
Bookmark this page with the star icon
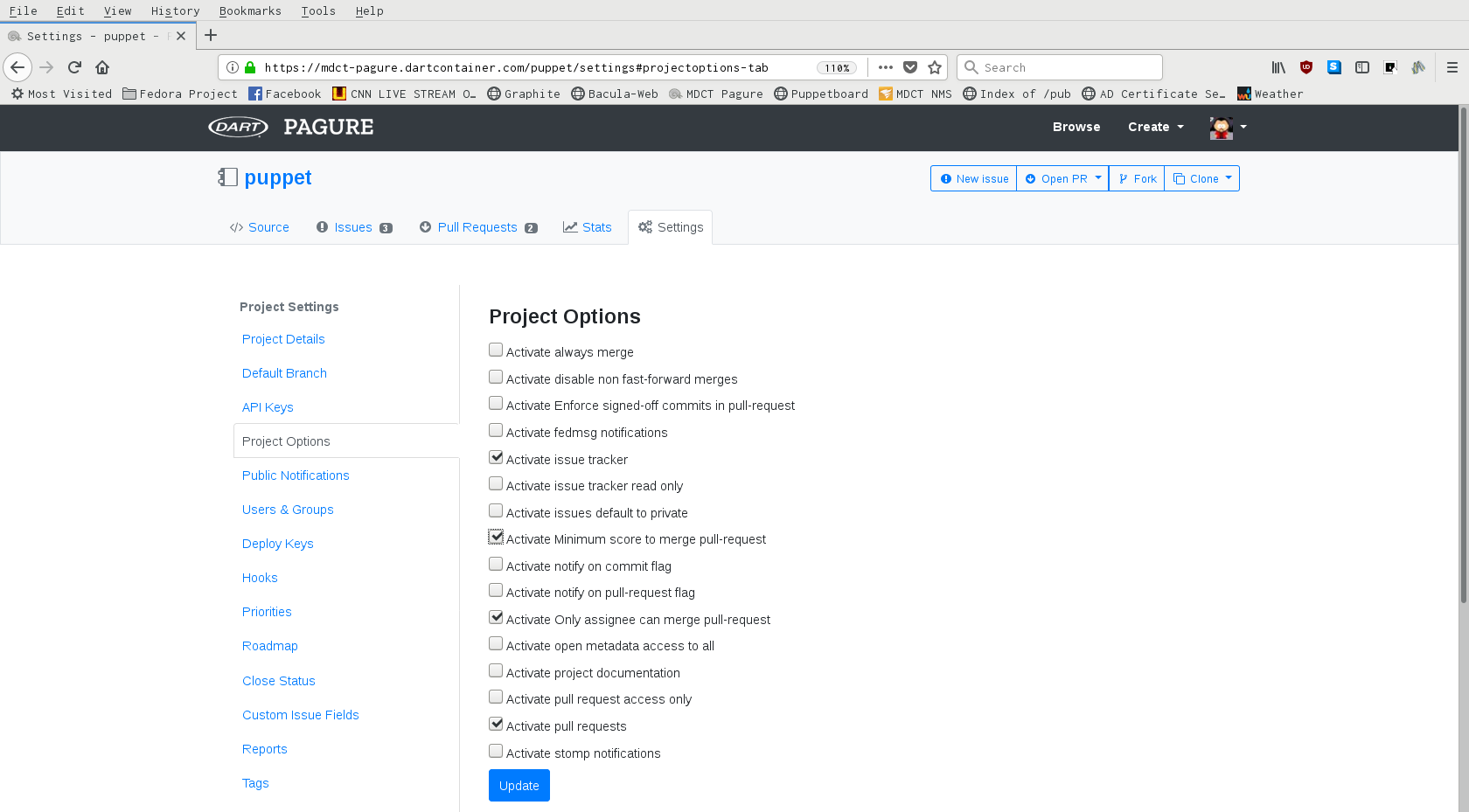tap(935, 67)
